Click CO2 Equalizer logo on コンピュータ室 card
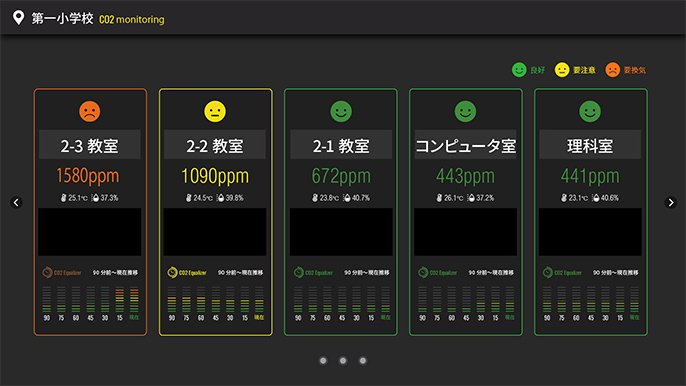The image size is (686, 386). click(437, 272)
